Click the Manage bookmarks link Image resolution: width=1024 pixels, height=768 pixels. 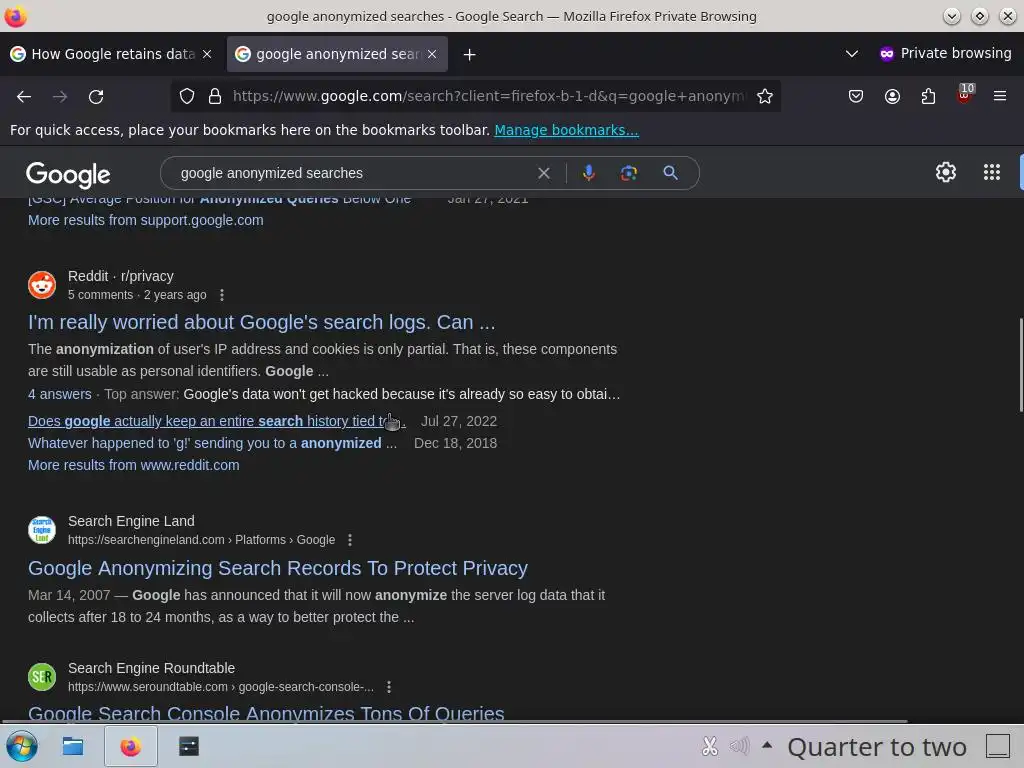click(566, 130)
